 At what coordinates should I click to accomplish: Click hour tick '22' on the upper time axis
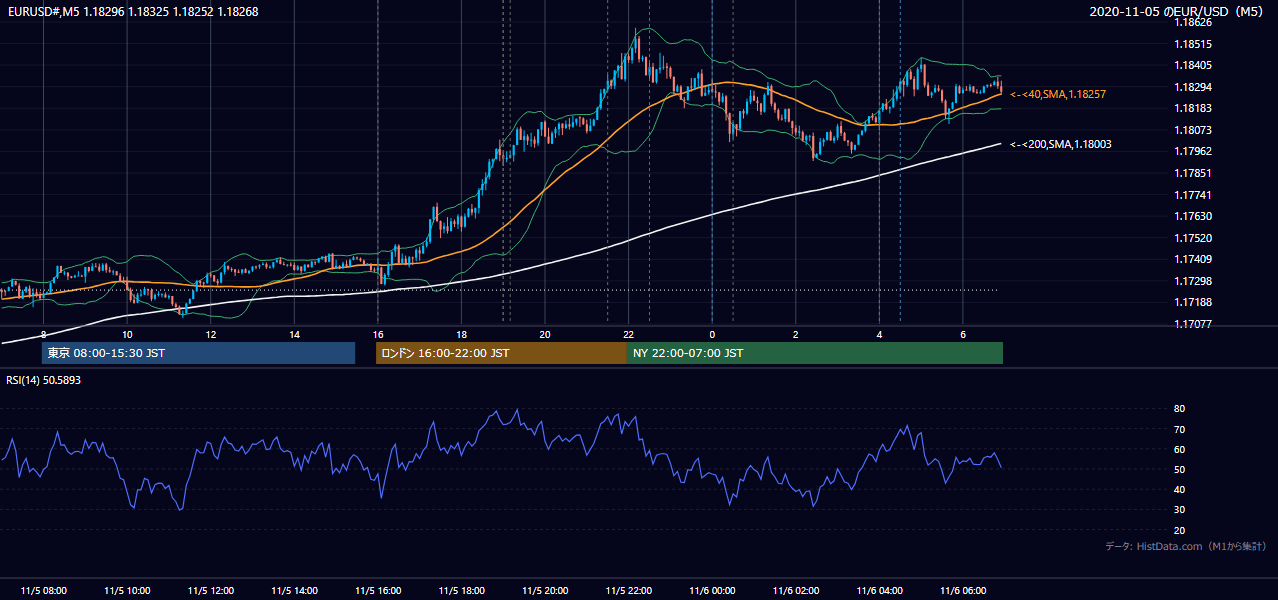pyautogui.click(x=628, y=334)
